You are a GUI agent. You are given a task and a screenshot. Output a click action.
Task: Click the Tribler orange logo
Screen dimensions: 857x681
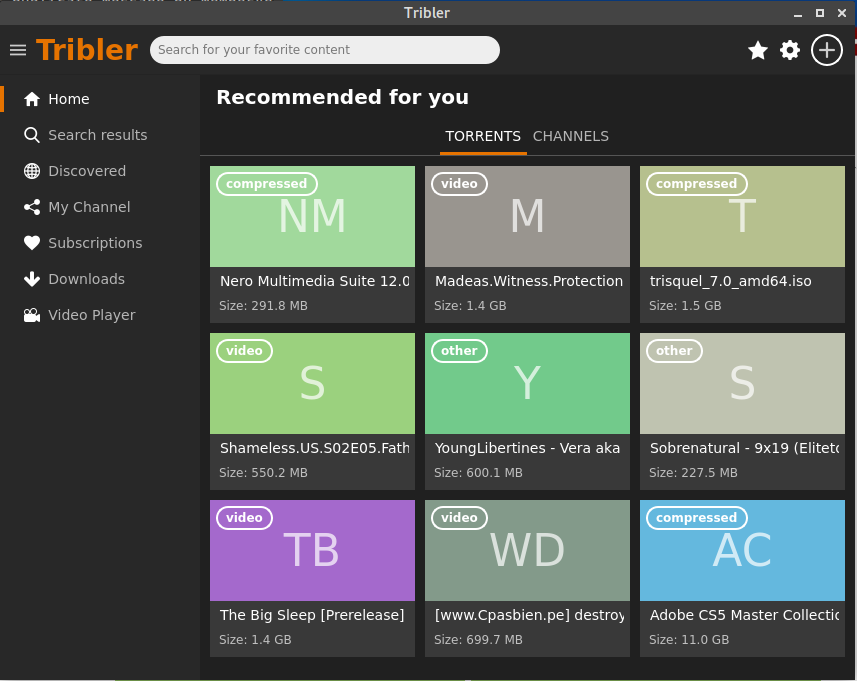87,50
